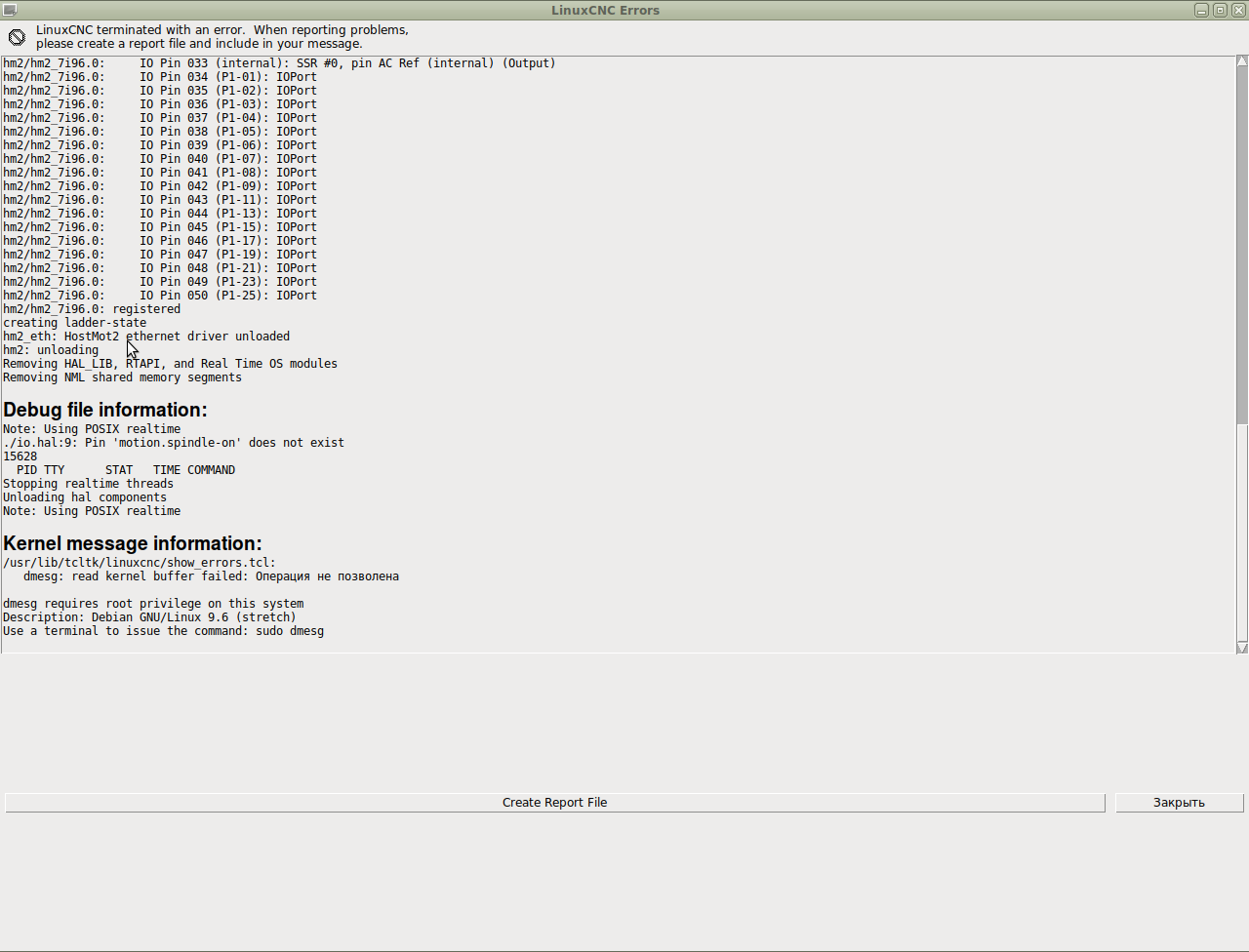The width and height of the screenshot is (1249, 952).
Task: Click the line 'creating ladder-state'
Action: point(75,323)
